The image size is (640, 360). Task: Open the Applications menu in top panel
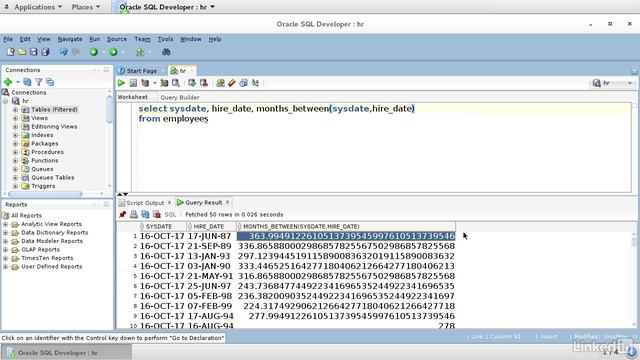tap(38, 7)
